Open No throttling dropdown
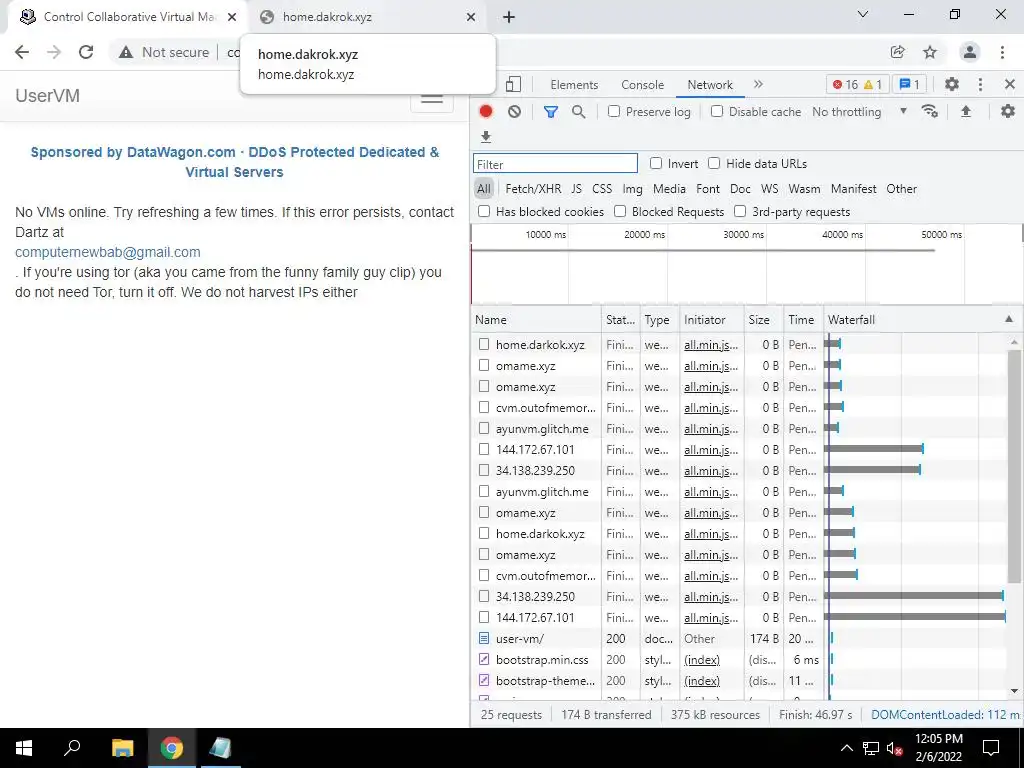1024x768 pixels. tap(859, 112)
